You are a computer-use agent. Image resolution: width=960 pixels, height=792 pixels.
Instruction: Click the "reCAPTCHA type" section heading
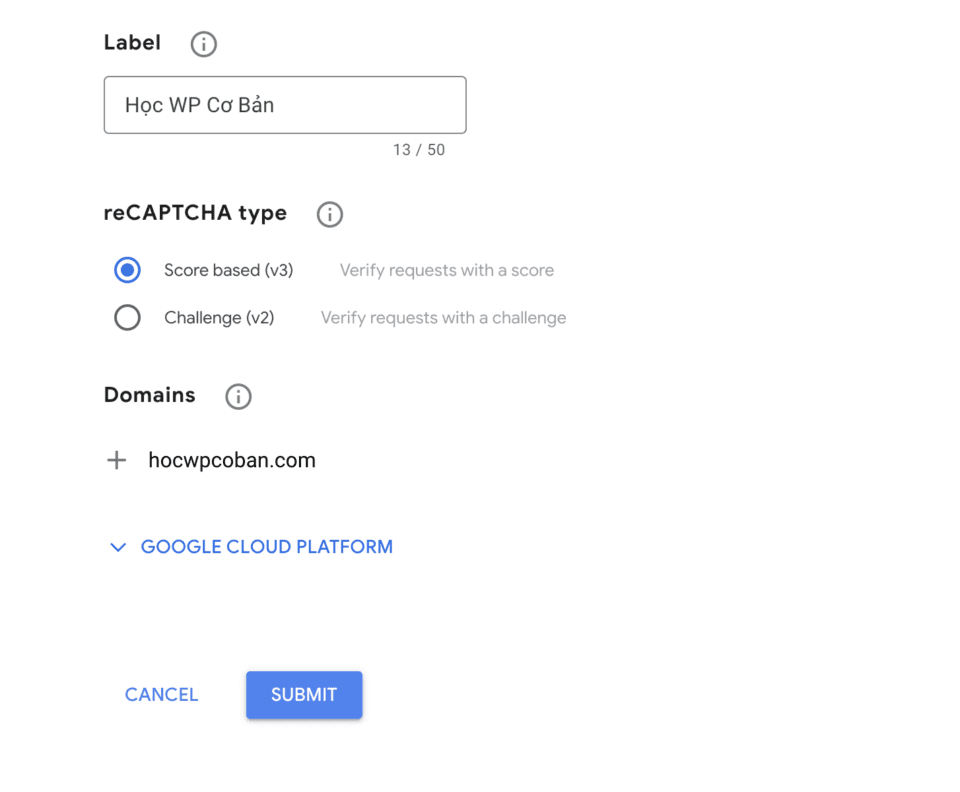pyautogui.click(x=195, y=213)
